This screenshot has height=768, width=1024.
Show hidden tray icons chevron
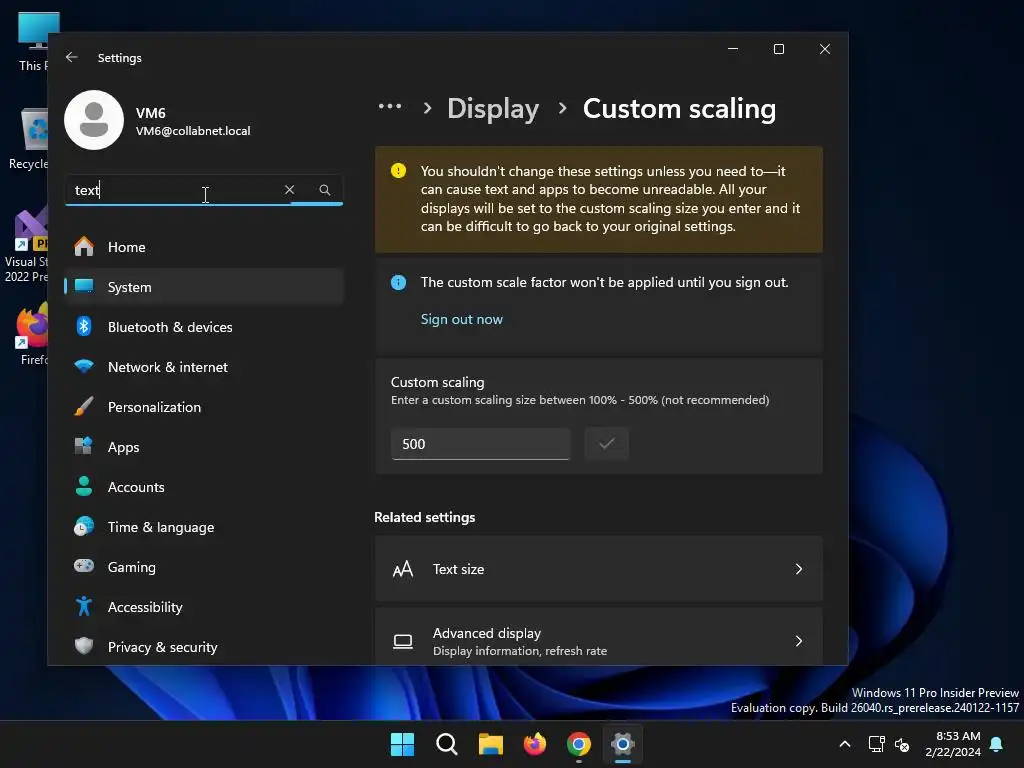pyautogui.click(x=844, y=744)
